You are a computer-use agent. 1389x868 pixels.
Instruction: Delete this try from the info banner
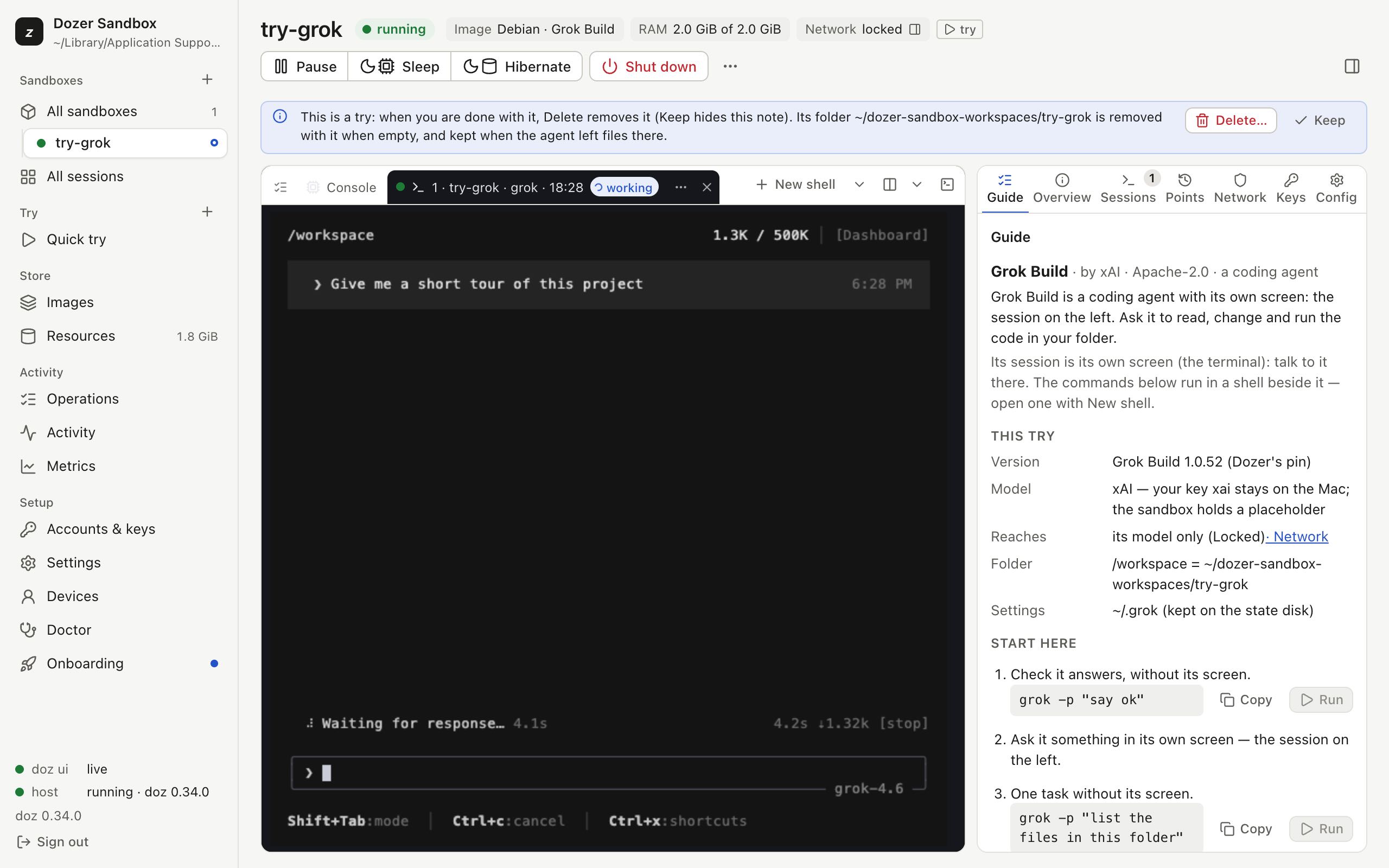(x=1231, y=120)
